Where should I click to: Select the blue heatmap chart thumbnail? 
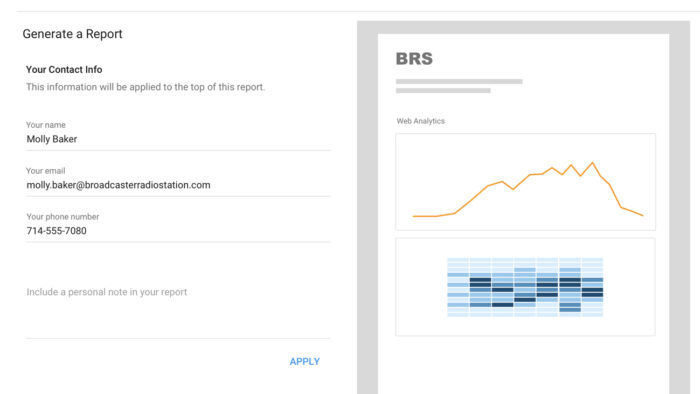pyautogui.click(x=525, y=287)
